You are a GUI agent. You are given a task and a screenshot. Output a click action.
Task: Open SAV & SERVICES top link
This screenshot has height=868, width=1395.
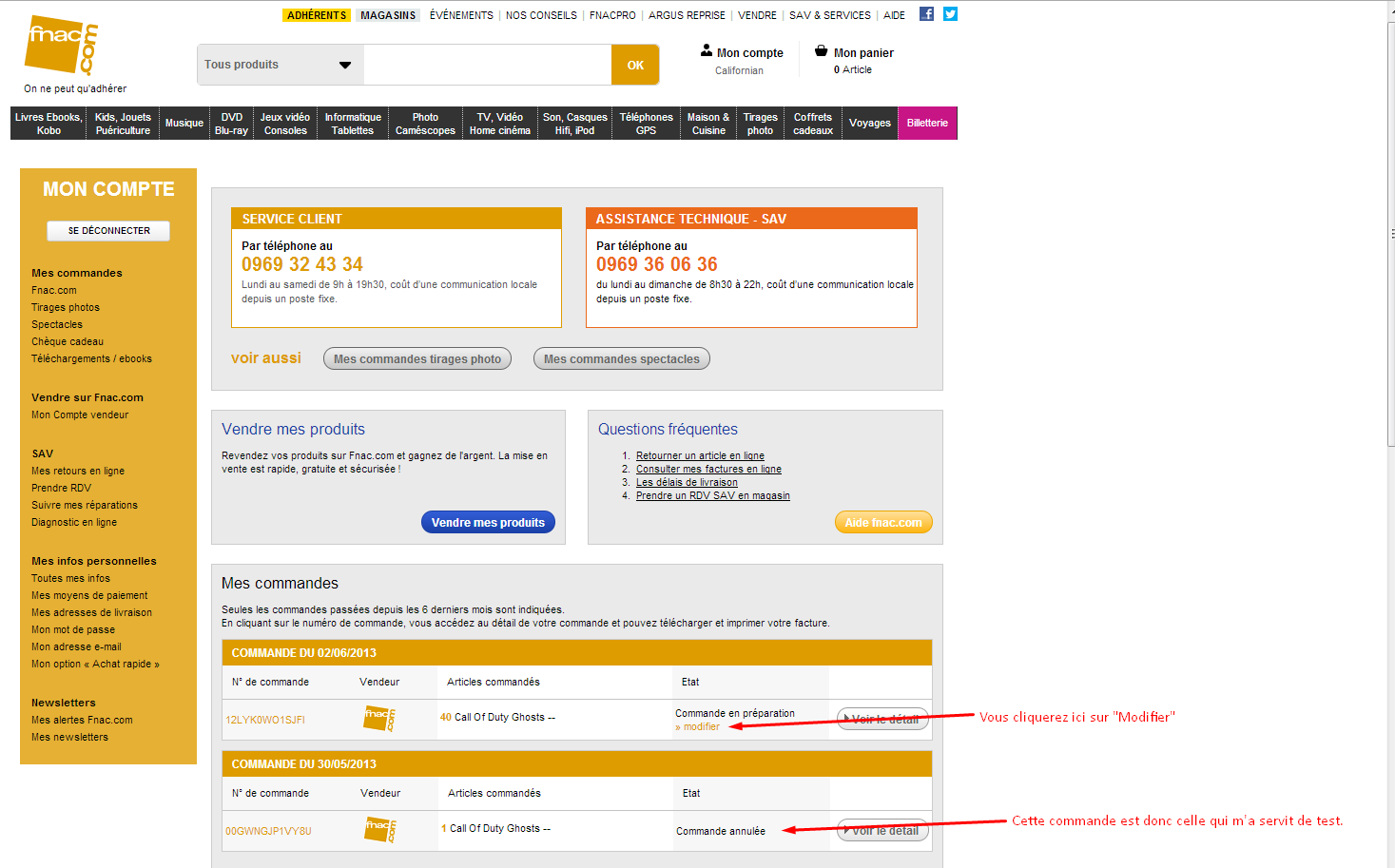(x=830, y=15)
